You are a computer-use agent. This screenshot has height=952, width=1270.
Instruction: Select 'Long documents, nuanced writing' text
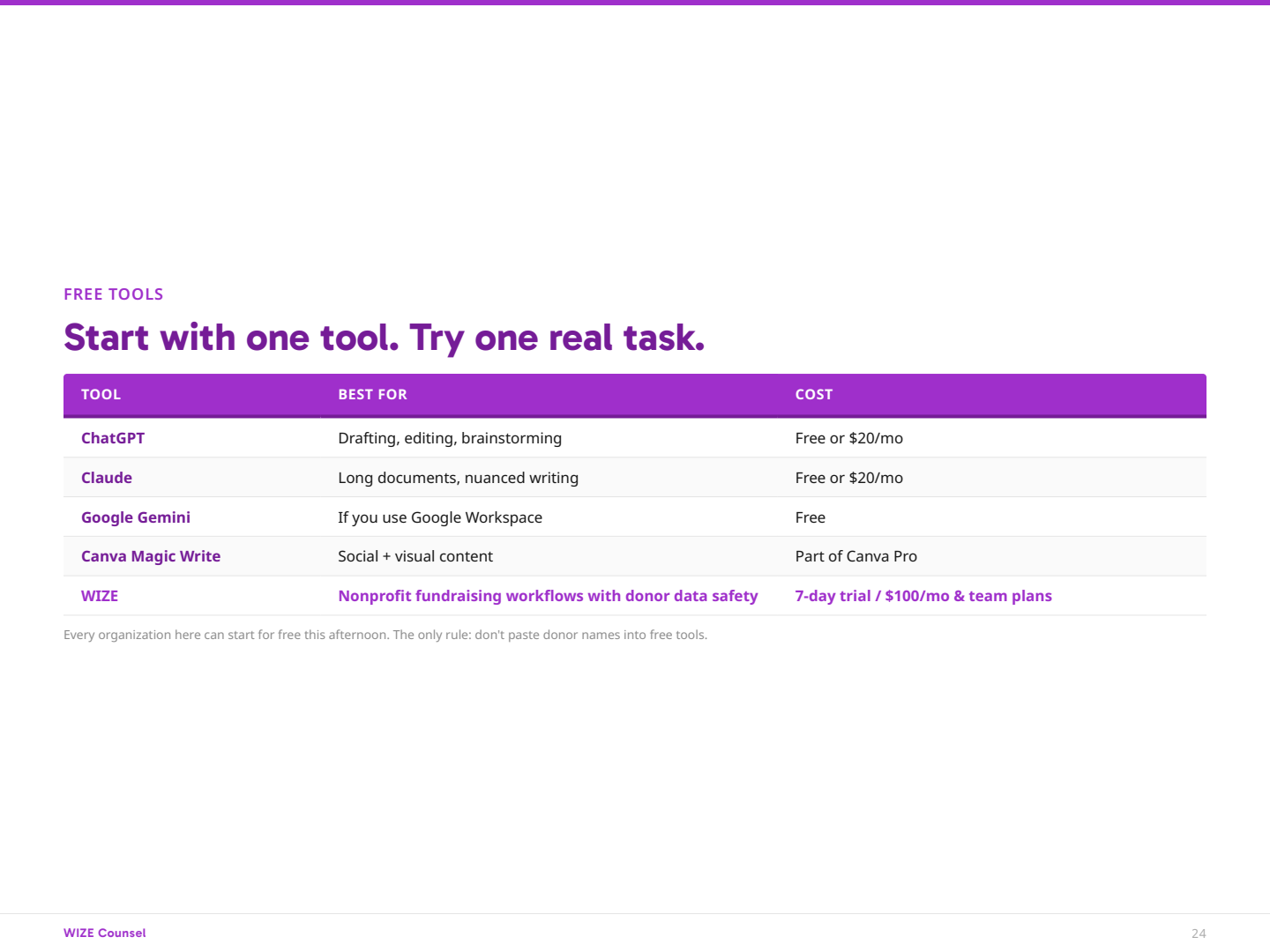tap(458, 478)
